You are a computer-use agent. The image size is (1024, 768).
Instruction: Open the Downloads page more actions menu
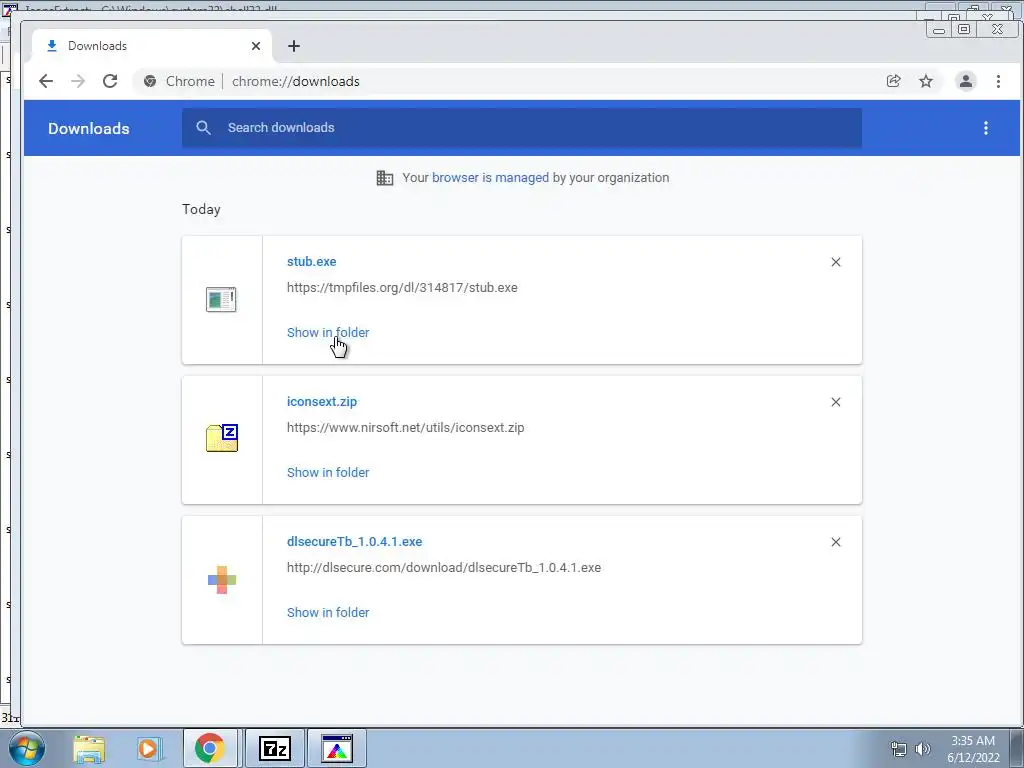click(985, 128)
